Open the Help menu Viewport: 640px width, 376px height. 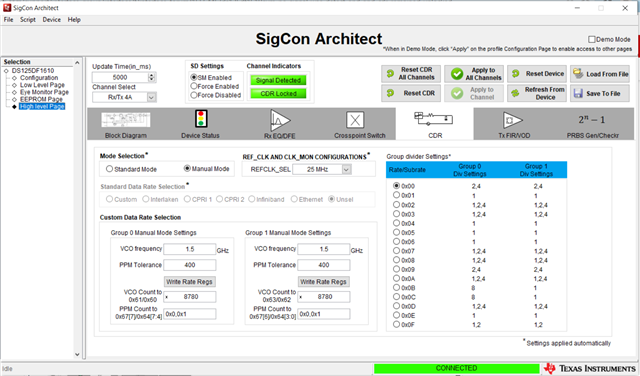pos(74,20)
